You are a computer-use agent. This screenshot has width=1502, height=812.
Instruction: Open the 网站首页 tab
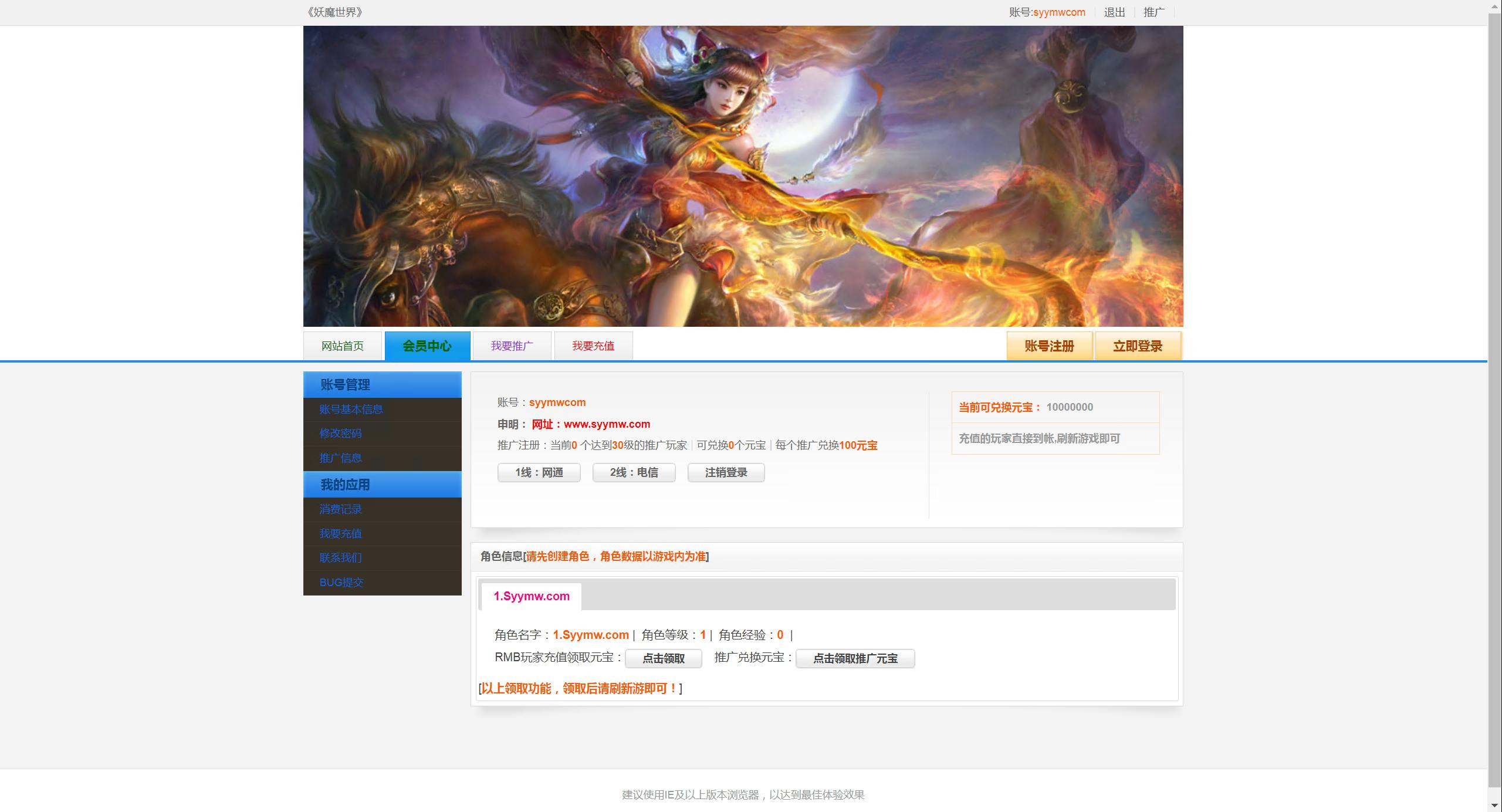click(342, 346)
